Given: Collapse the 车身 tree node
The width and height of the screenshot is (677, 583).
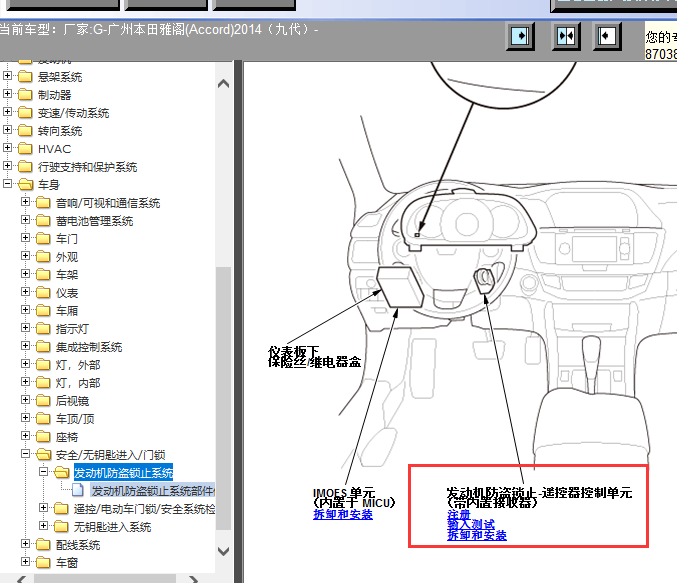Looking at the screenshot, I should 7,184.
